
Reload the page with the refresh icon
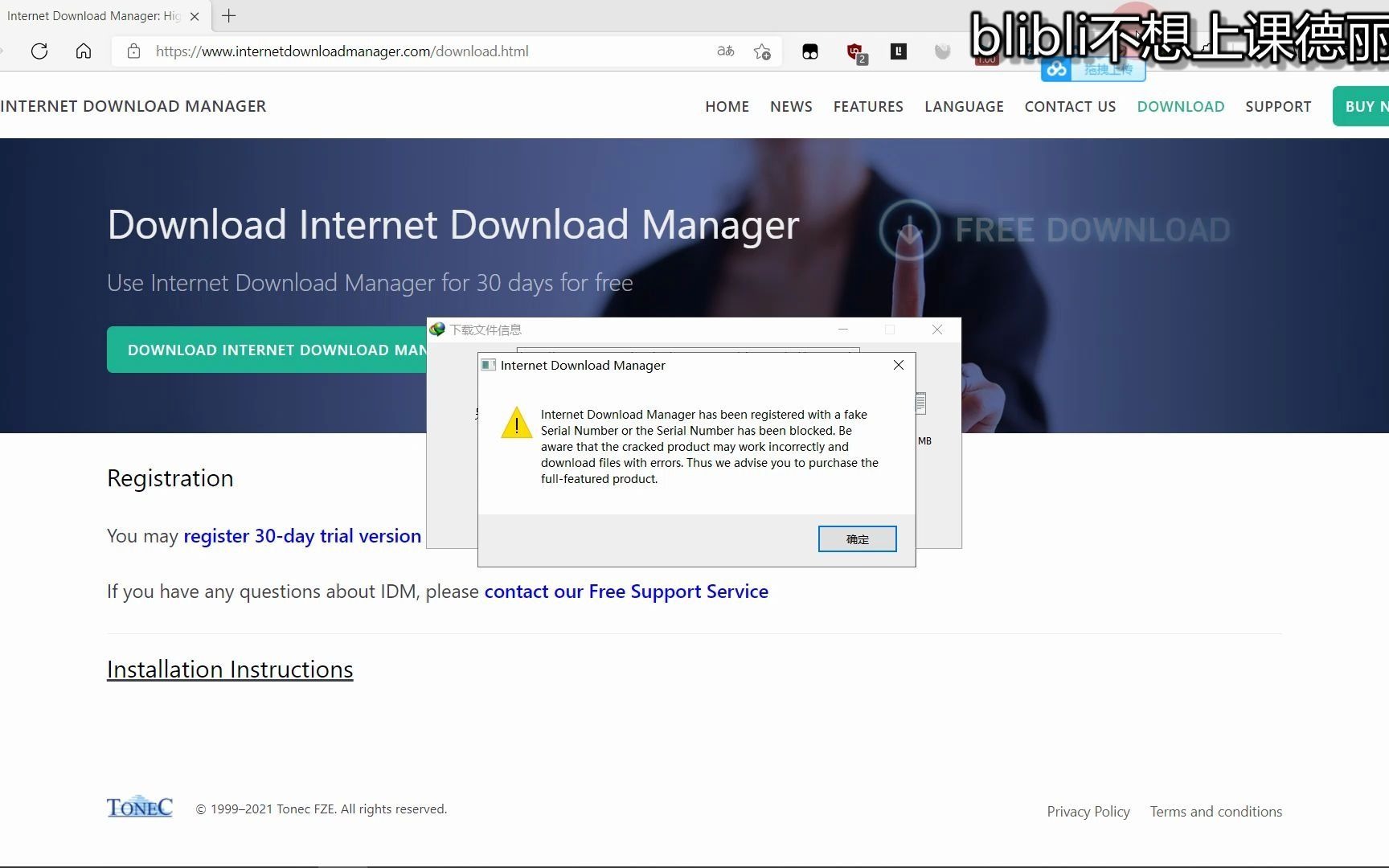(39, 51)
